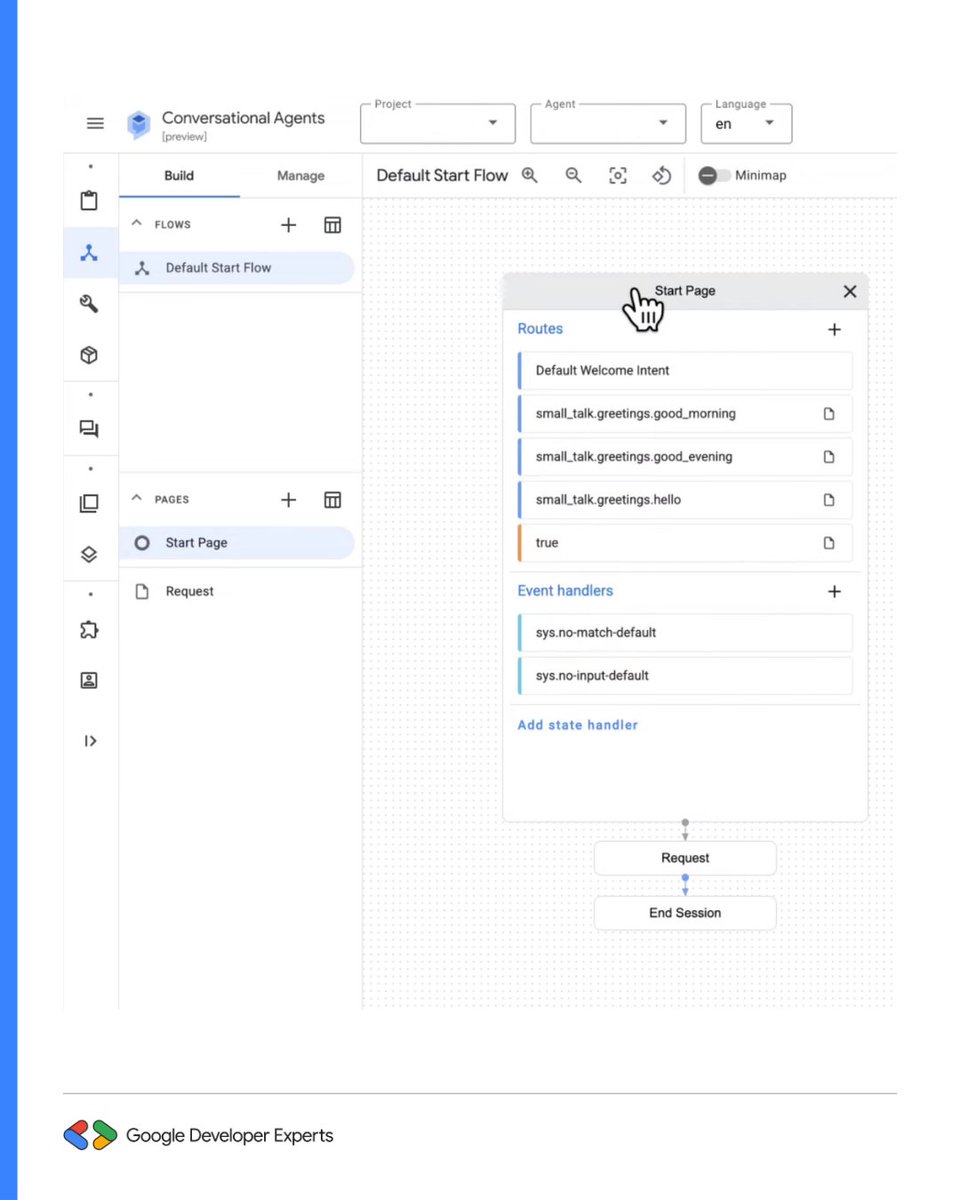Collapse the PAGES section chevron
Image resolution: width=960 pixels, height=1200 pixels.
click(137, 499)
